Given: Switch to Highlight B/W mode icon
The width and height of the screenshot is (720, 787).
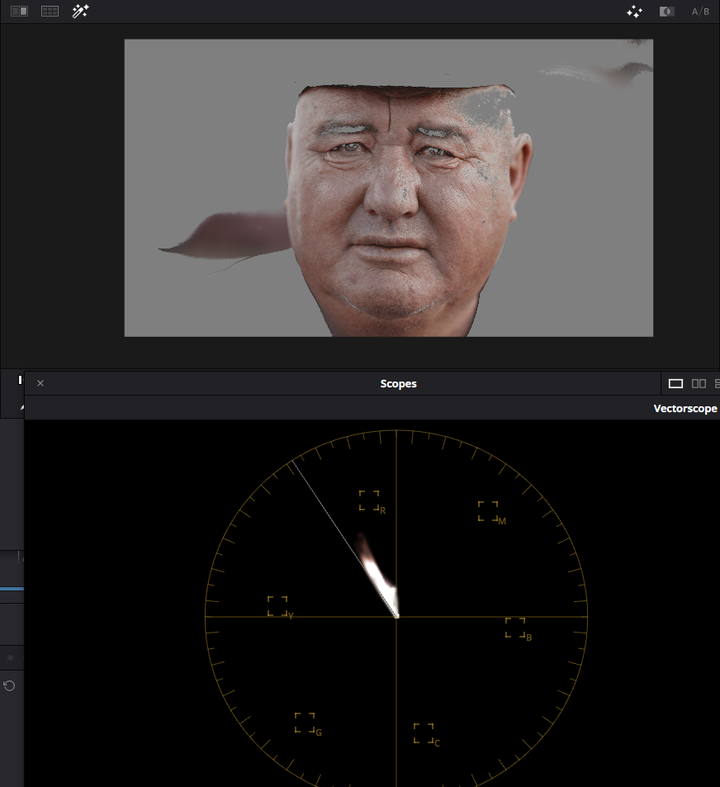Looking at the screenshot, I should tap(666, 12).
